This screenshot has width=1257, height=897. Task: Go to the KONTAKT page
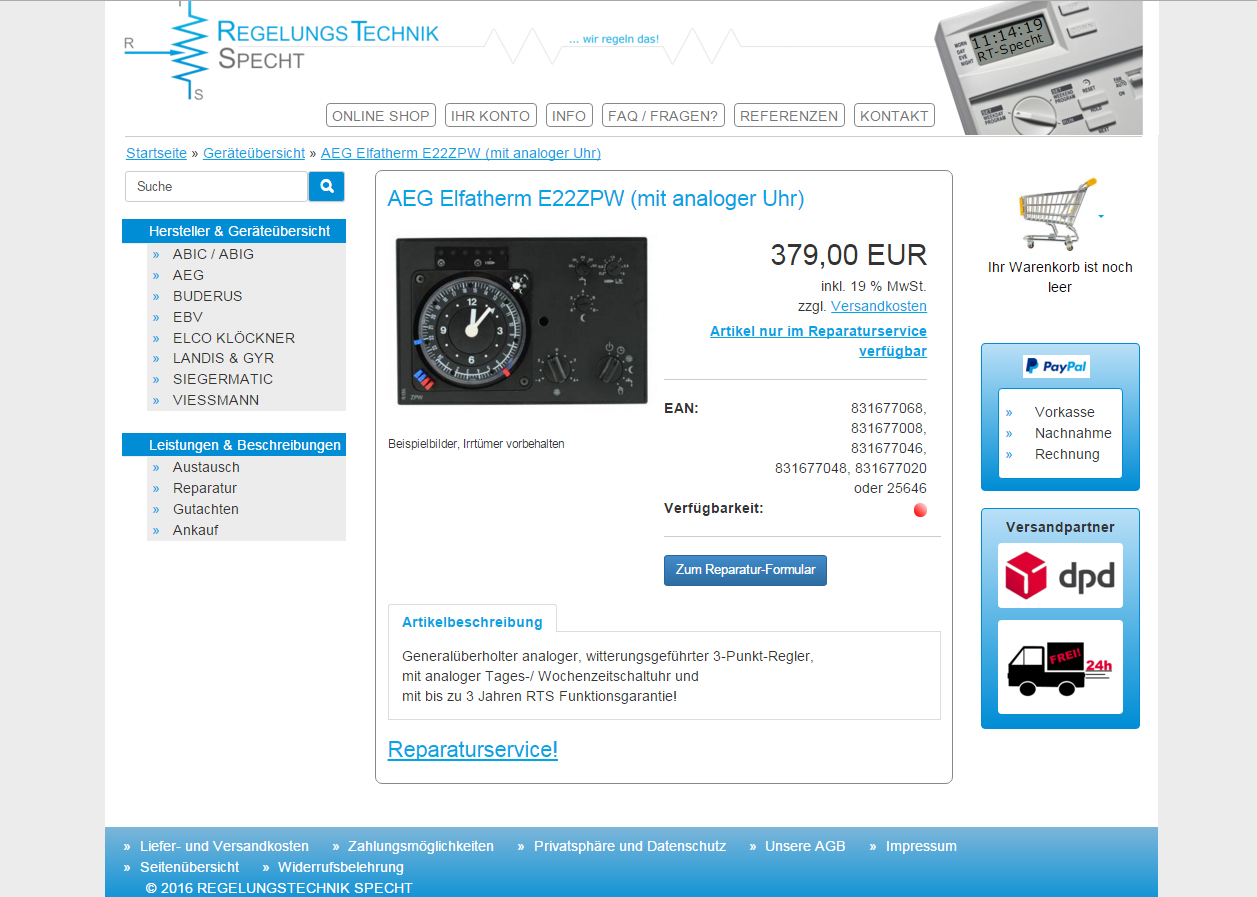pos(894,116)
